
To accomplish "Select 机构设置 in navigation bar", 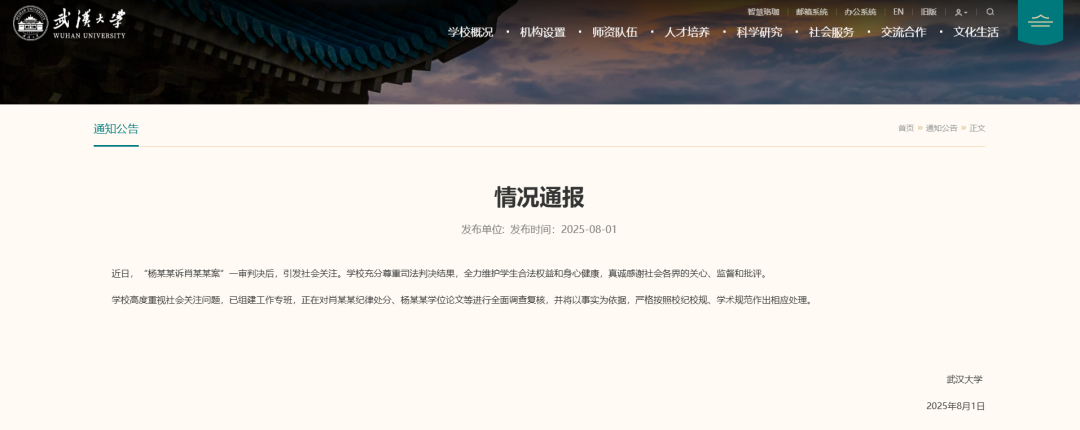I will (542, 32).
